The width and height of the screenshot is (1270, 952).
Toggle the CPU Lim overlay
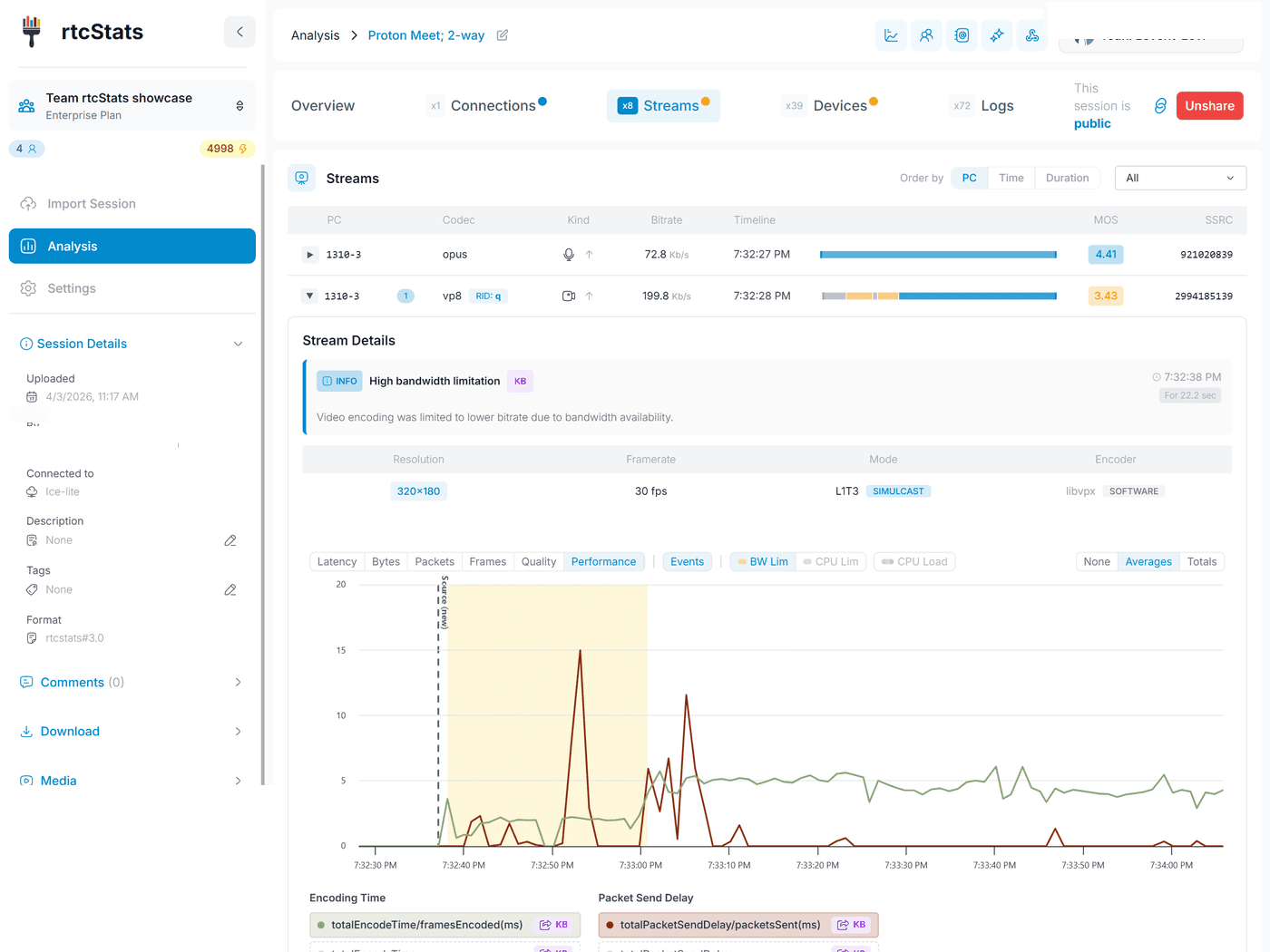point(831,562)
